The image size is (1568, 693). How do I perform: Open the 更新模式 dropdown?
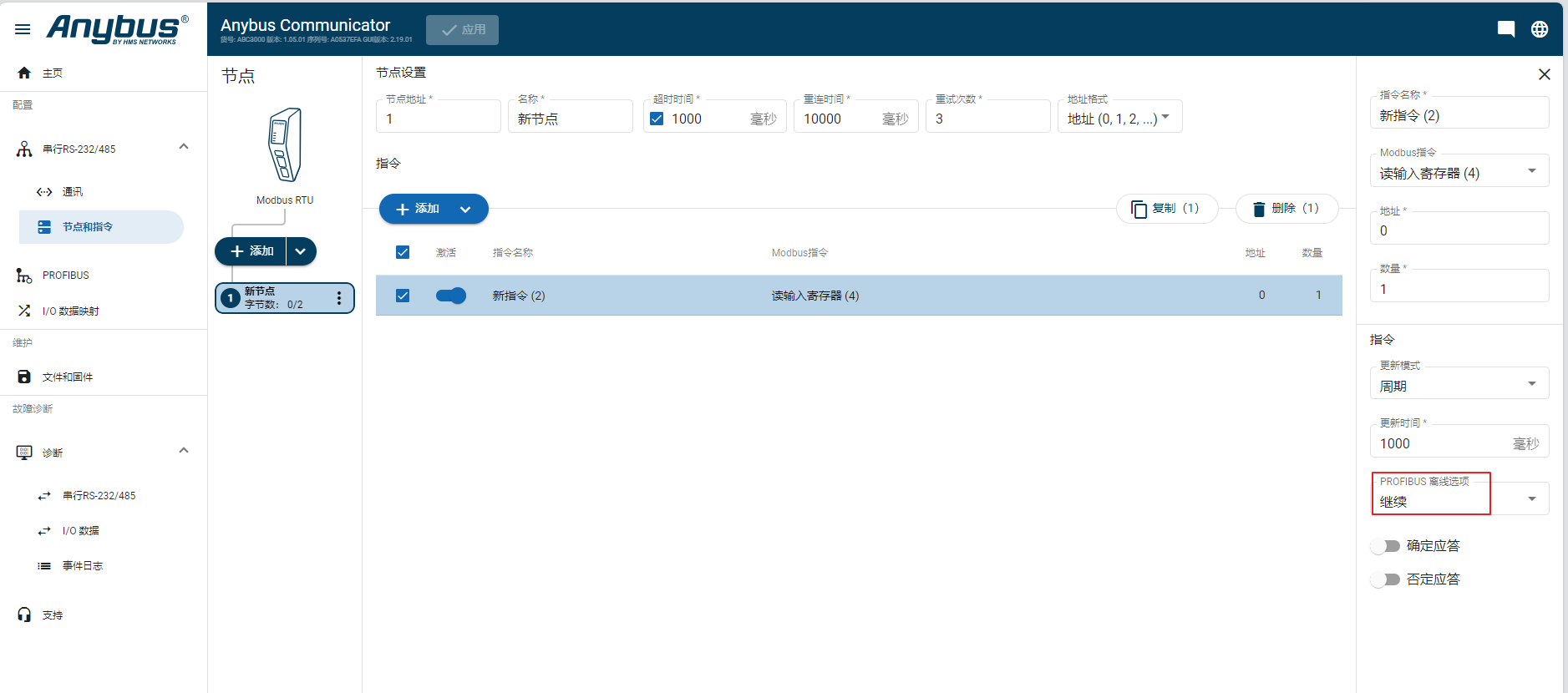[x=1459, y=383]
